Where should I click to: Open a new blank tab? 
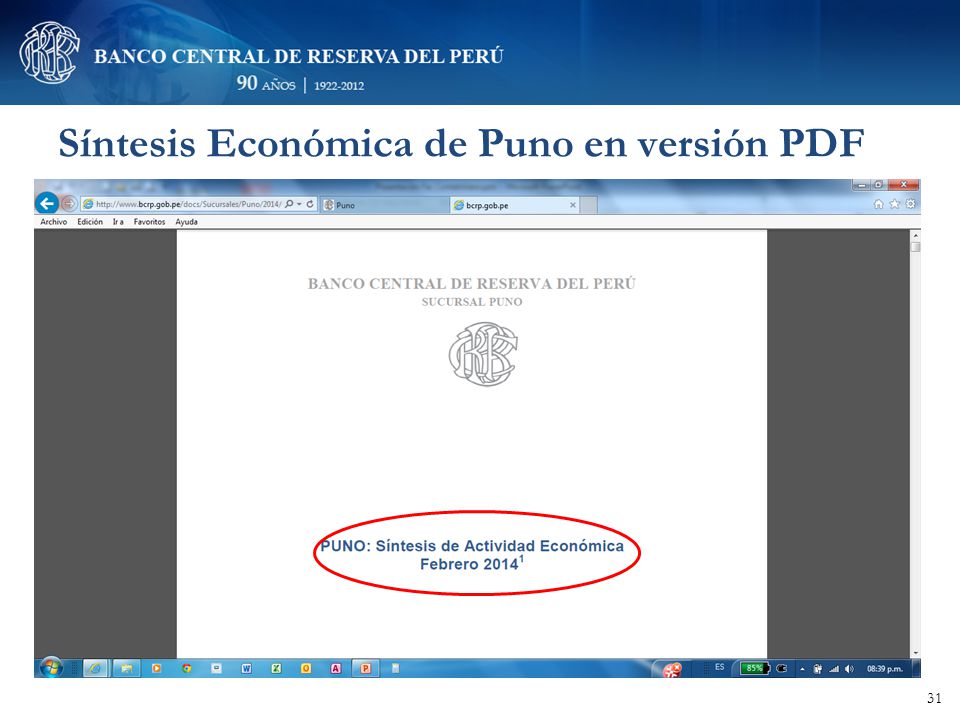point(588,205)
